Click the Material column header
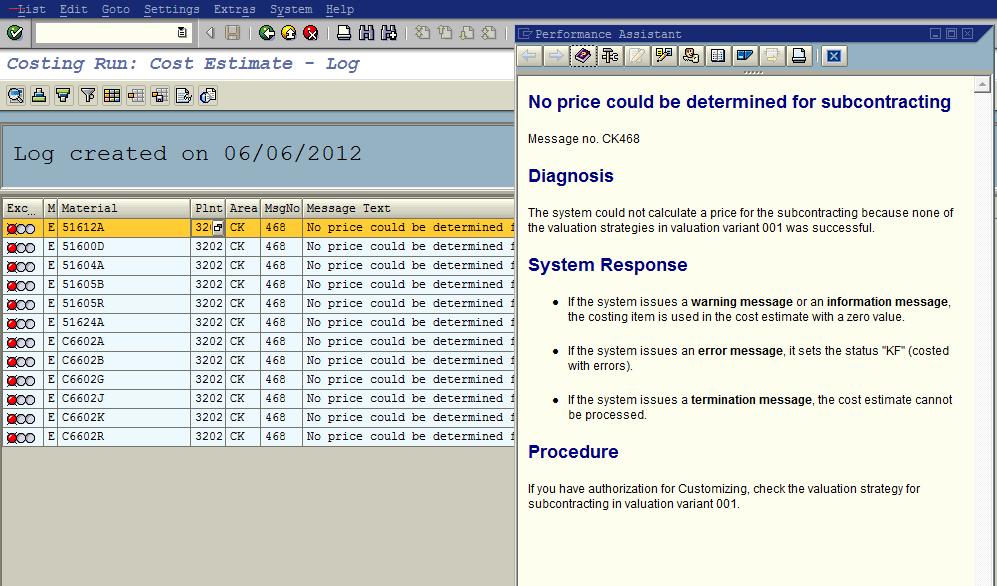 pos(124,208)
